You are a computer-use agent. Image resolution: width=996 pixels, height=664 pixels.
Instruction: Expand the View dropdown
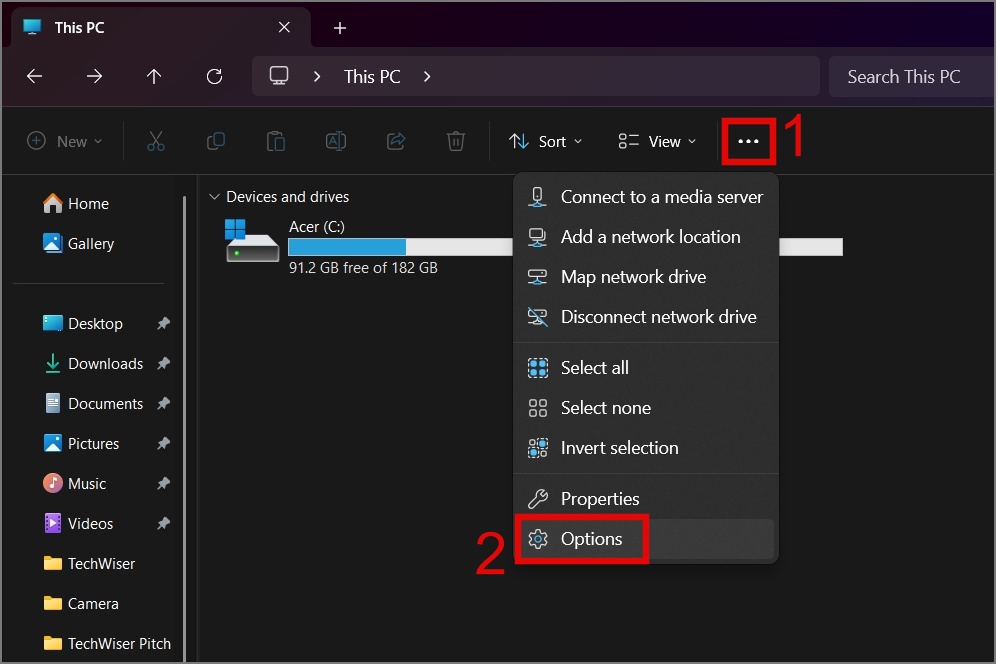click(x=656, y=141)
